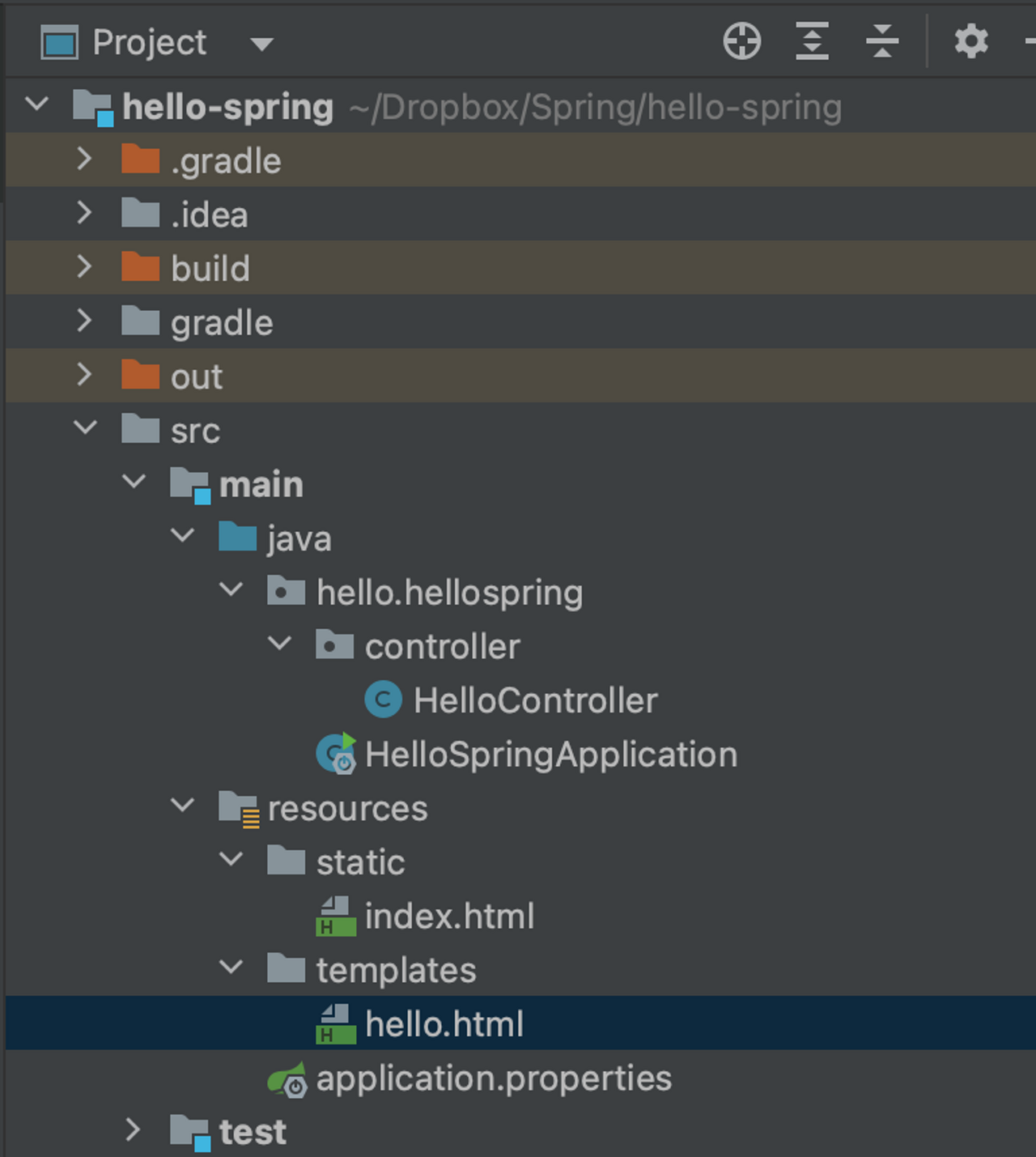Click the orange build folder icon

click(x=140, y=267)
